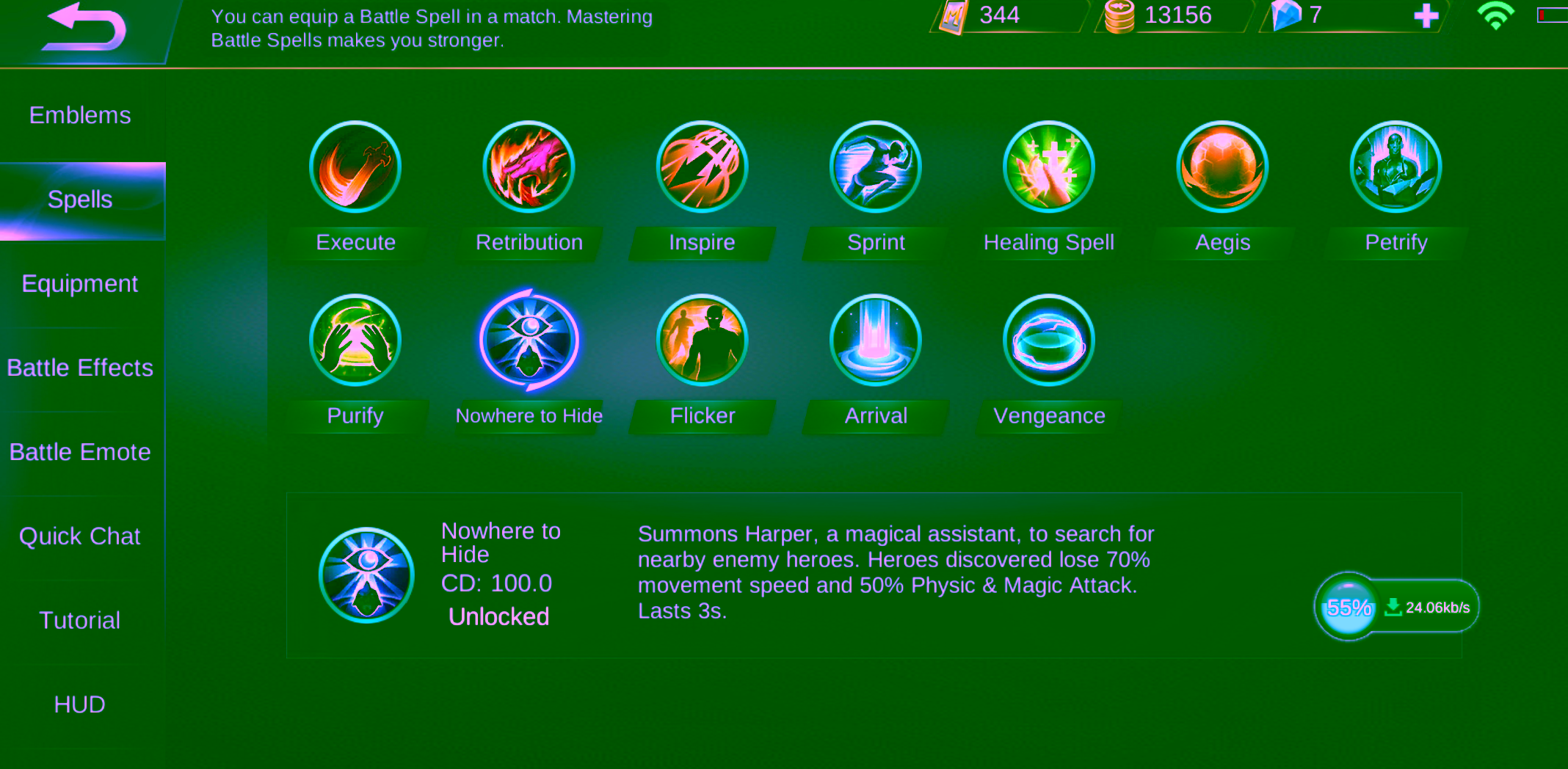Choose the Arrival spell icon

[875, 340]
